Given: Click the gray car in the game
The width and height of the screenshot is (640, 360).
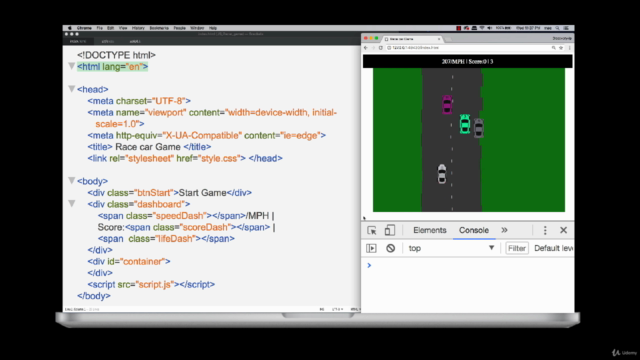Looking at the screenshot, I should coord(478,128).
